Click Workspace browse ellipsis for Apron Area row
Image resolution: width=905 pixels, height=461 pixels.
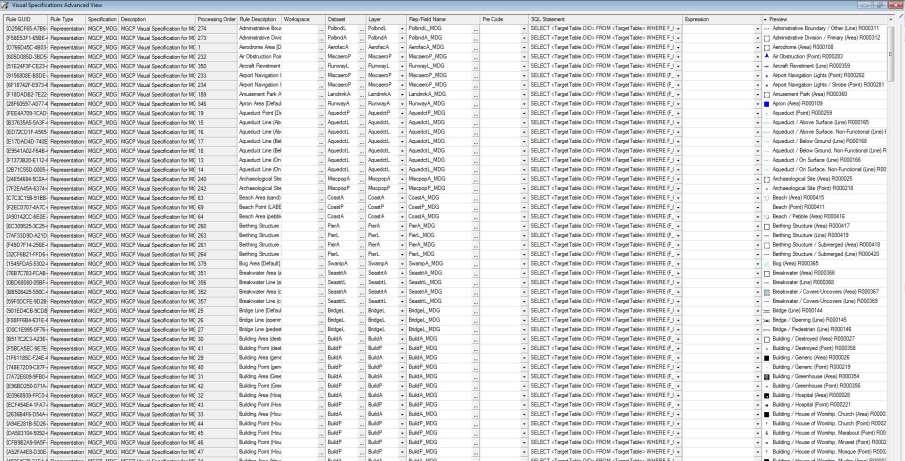[321, 104]
